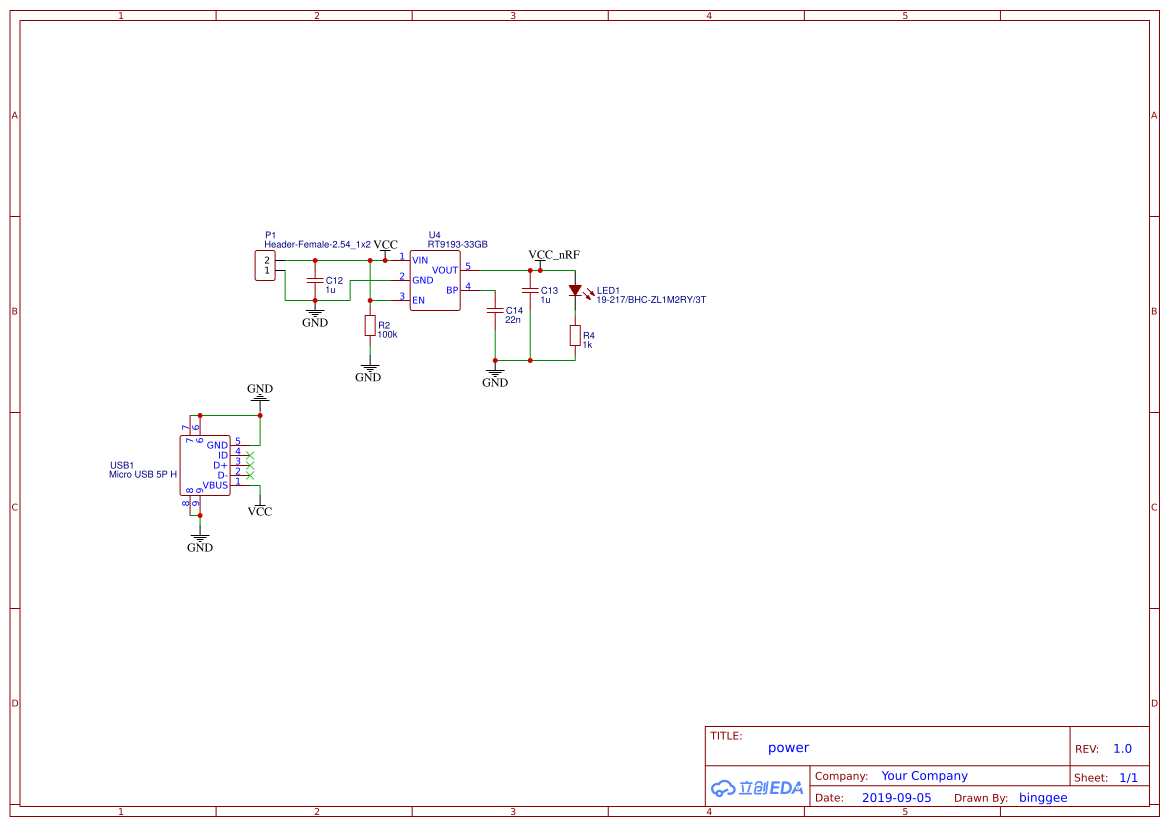
Task: Click the USB1 Micro USB connector body
Action: pyautogui.click(x=205, y=465)
